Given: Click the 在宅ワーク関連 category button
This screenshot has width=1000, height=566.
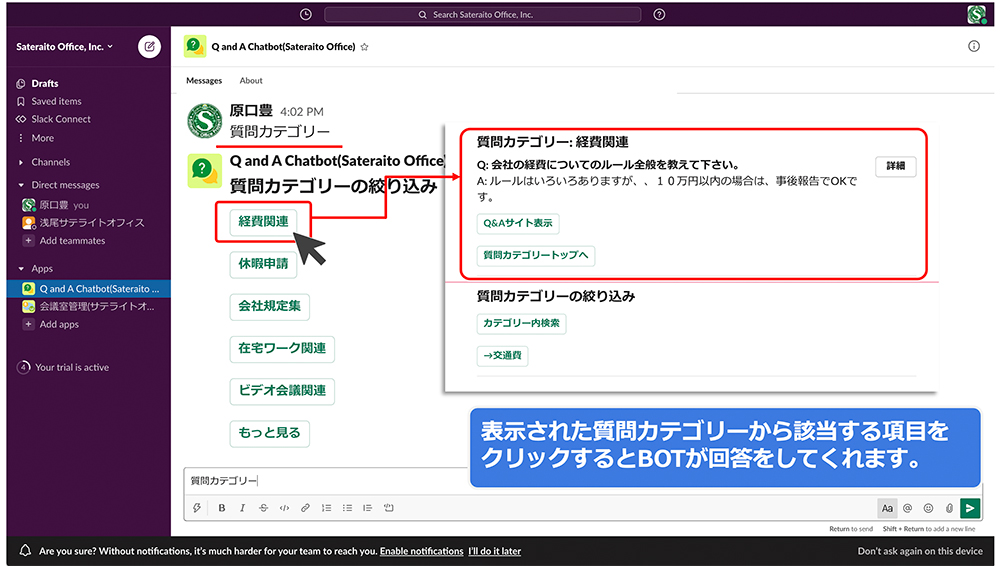Looking at the screenshot, I should (x=282, y=348).
